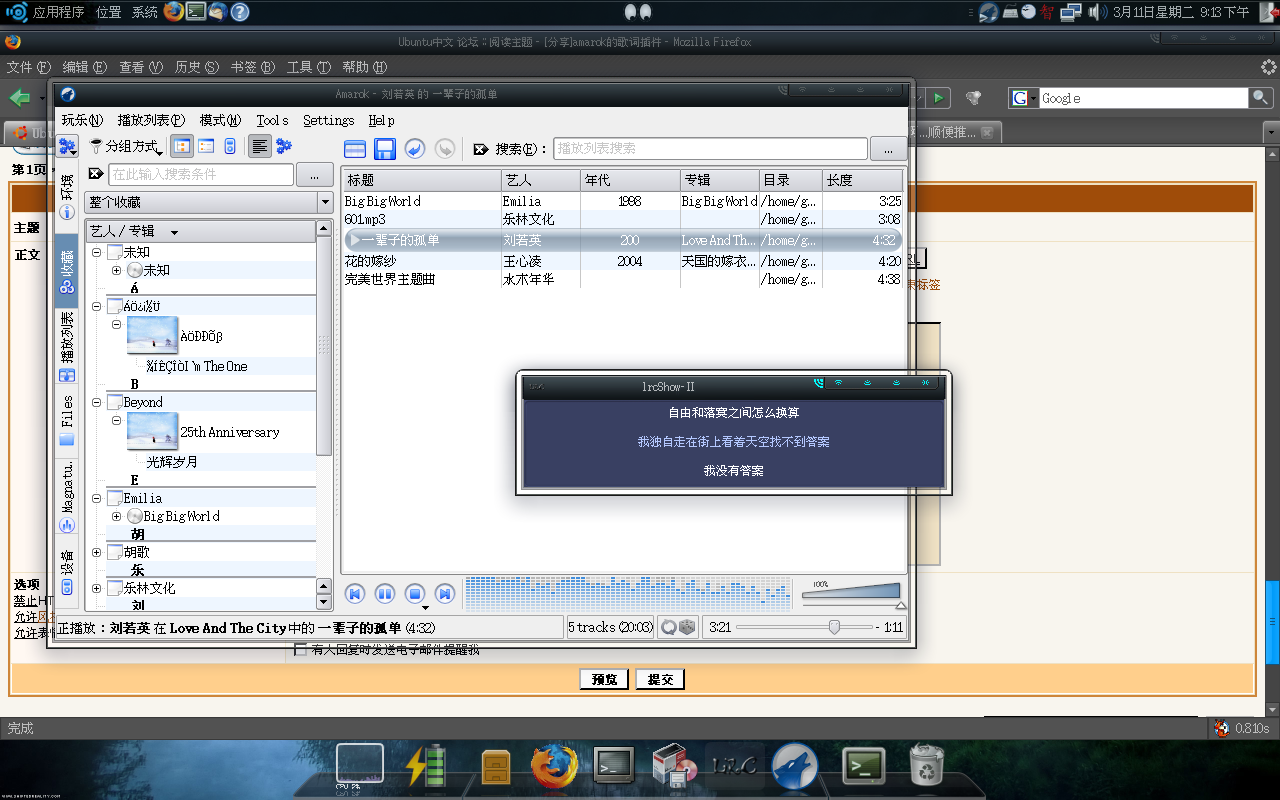Expand the 乐林文化 artist node
This screenshot has width=1280, height=800.
coord(97,588)
